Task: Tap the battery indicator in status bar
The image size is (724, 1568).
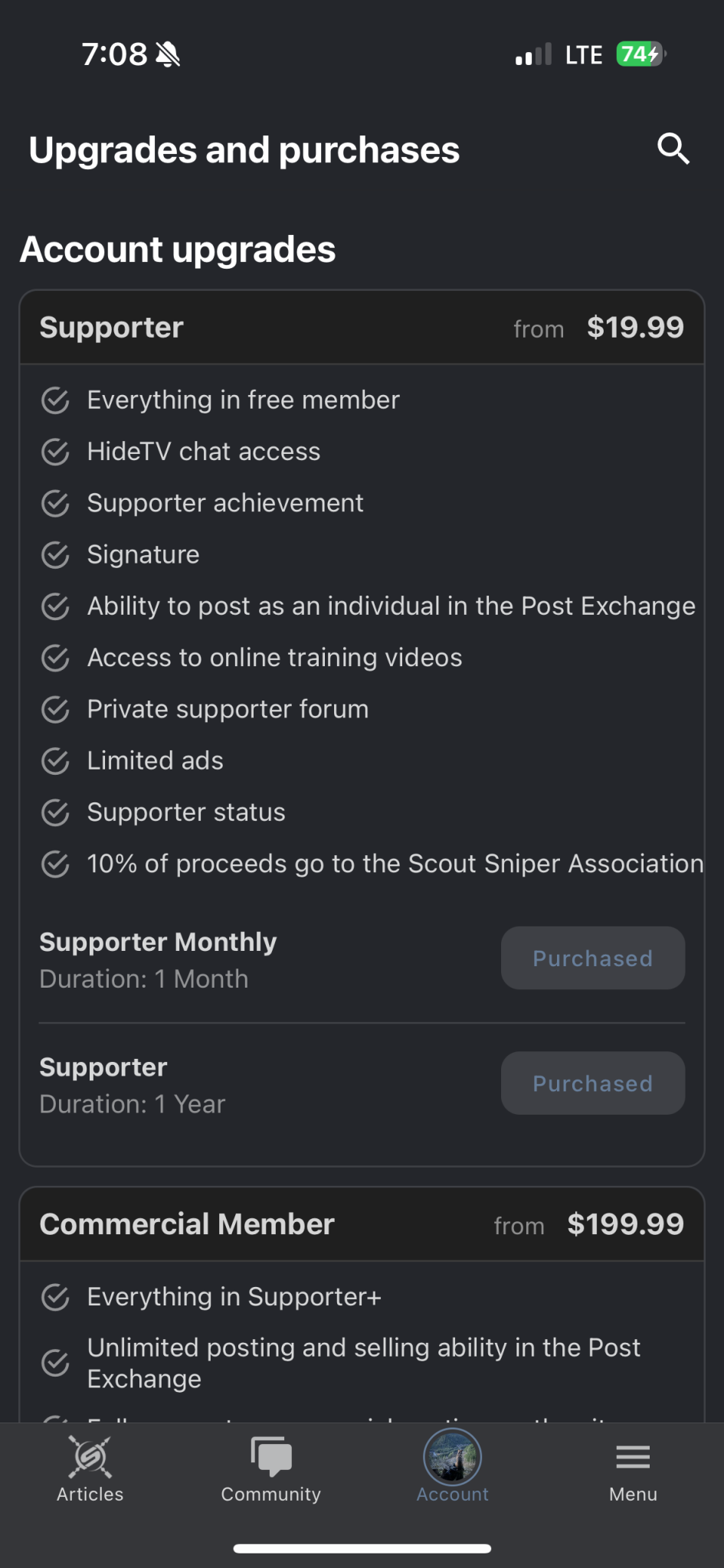Action: (x=641, y=54)
